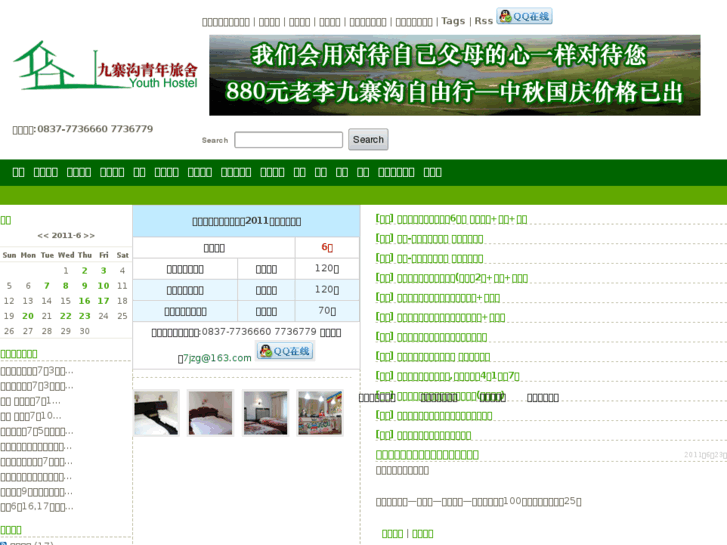727x545 pixels.
Task: Click the QQ online button beside the email
Action: click(x=285, y=351)
